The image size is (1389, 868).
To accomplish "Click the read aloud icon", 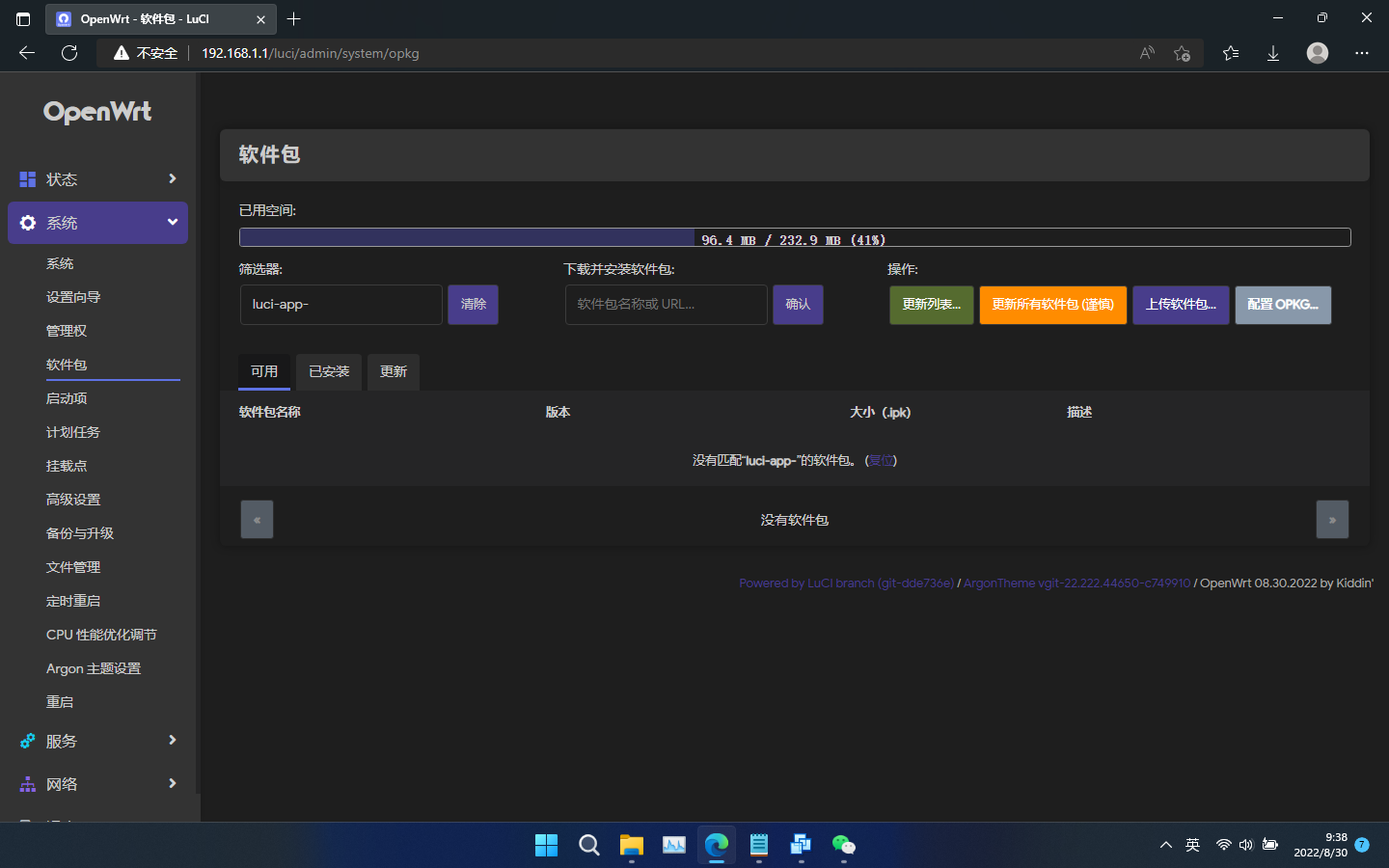I will 1147,53.
